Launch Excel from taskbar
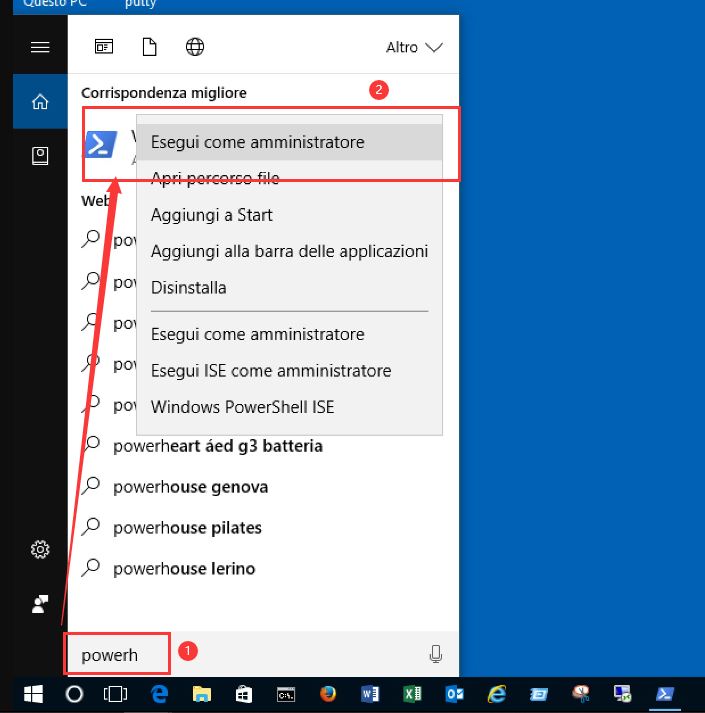Viewport: 705px width, 713px height. point(412,694)
